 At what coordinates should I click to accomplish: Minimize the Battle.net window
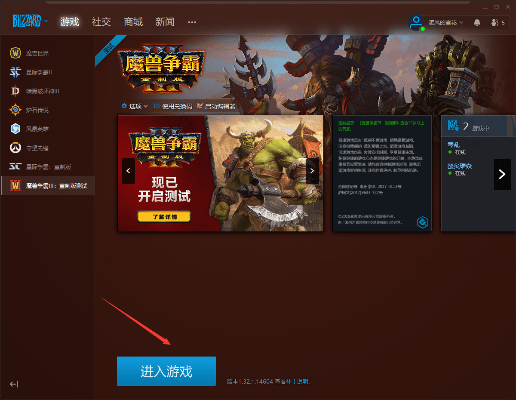pyautogui.click(x=485, y=7)
